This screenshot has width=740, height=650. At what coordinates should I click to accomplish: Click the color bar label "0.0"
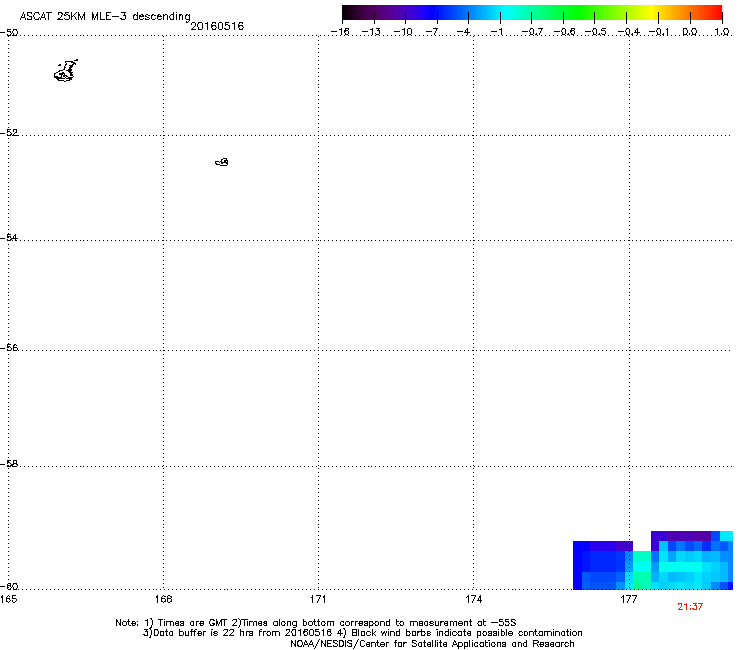[x=690, y=32]
